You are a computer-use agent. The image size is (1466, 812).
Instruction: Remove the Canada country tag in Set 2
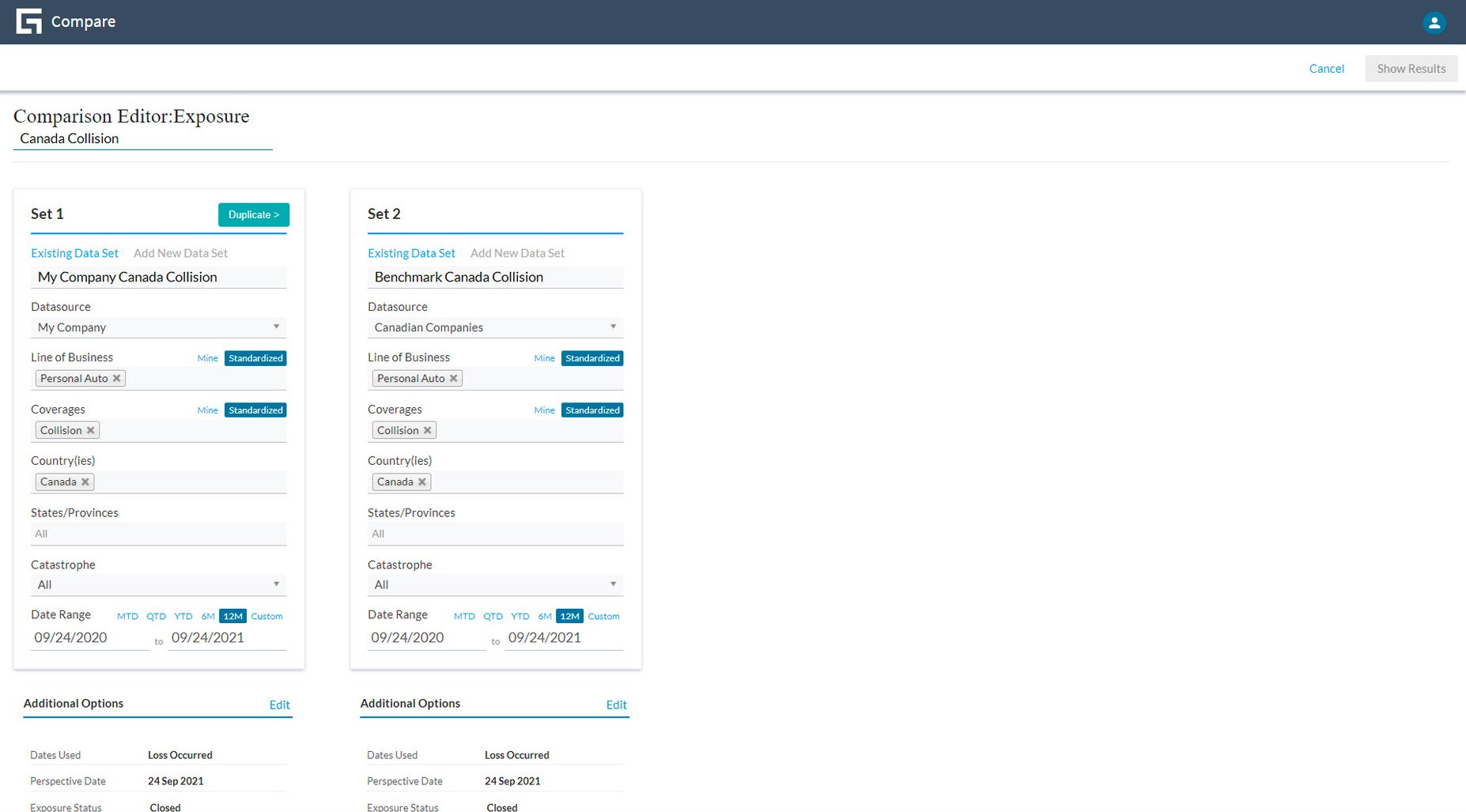(422, 482)
